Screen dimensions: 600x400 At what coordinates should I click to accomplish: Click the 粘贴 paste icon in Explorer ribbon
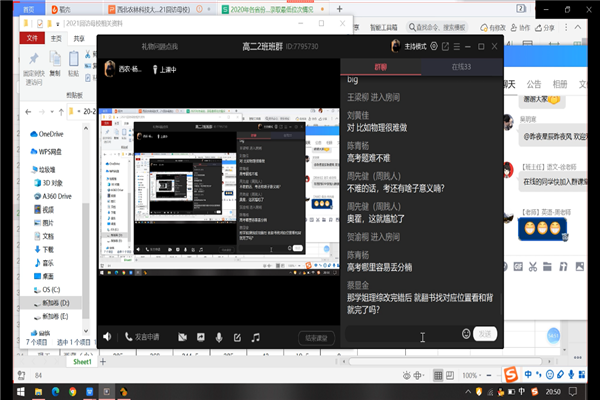click(x=73, y=59)
